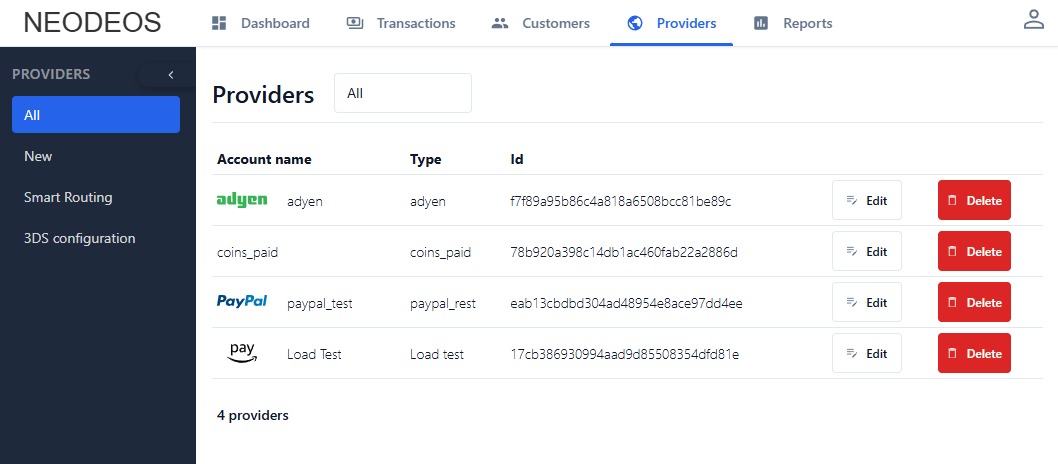Image resolution: width=1058 pixels, height=464 pixels.
Task: Click the Amazon Pay logo
Action: (242, 353)
